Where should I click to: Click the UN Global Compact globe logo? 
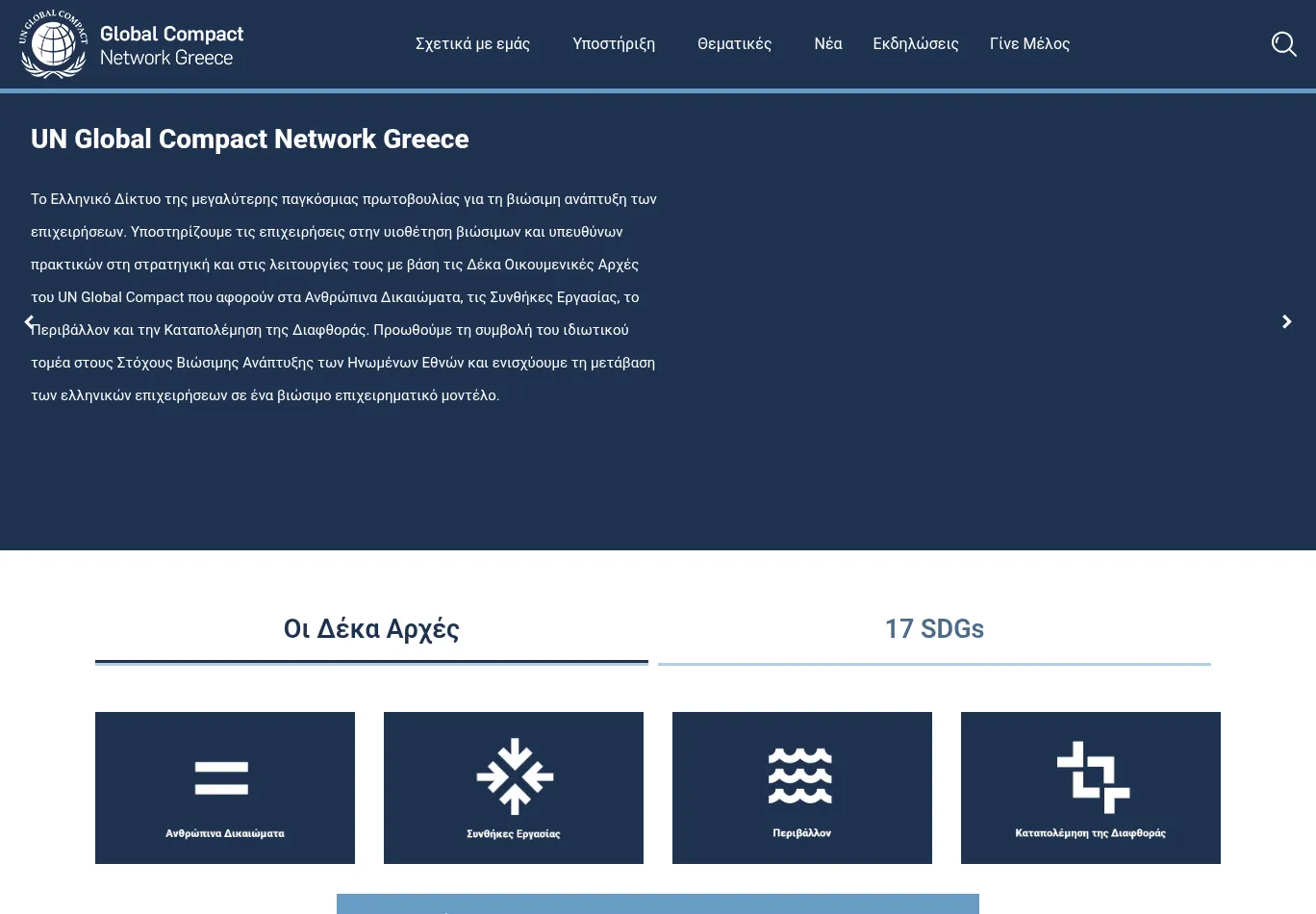pyautogui.click(x=53, y=43)
